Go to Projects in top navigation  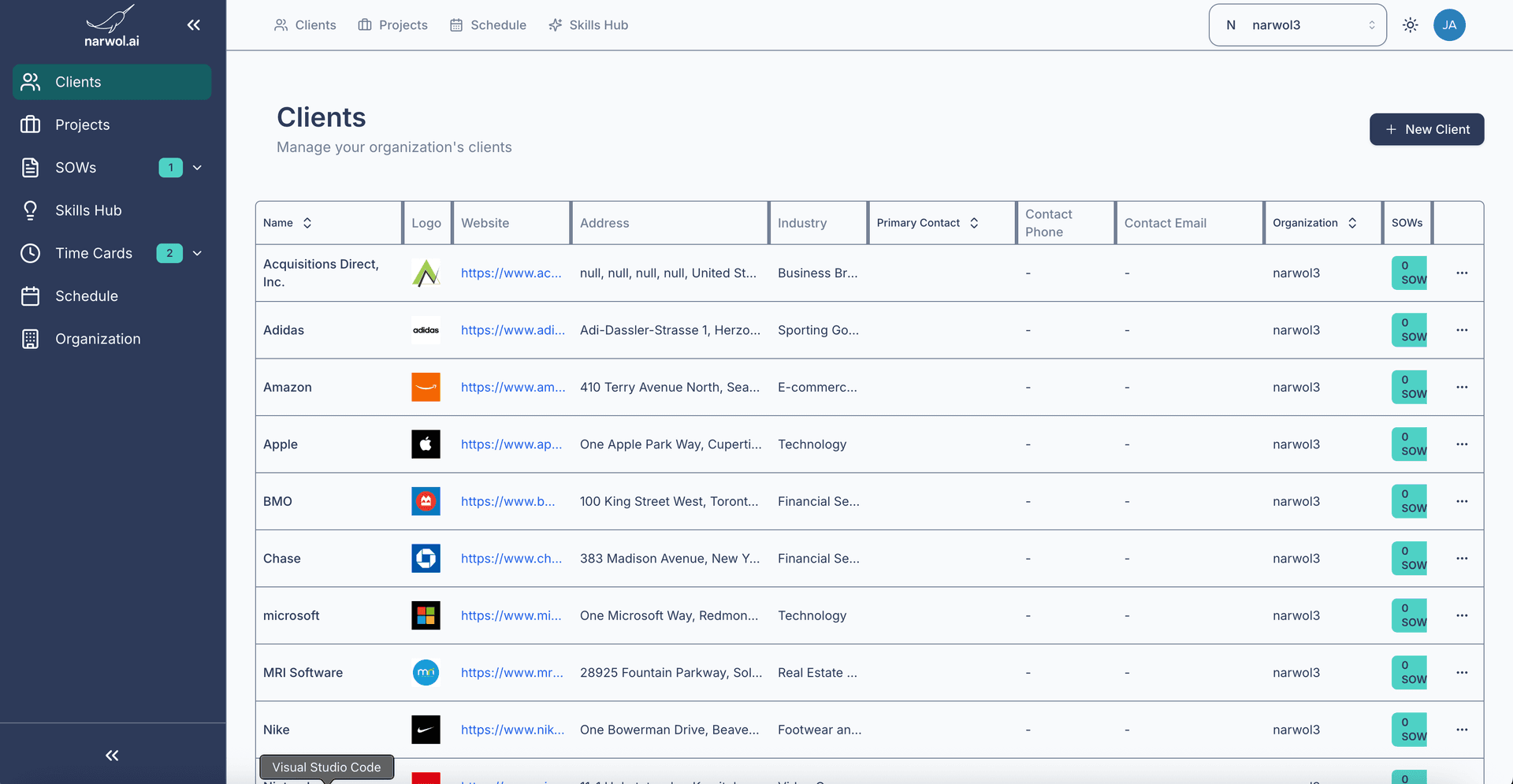pos(392,25)
